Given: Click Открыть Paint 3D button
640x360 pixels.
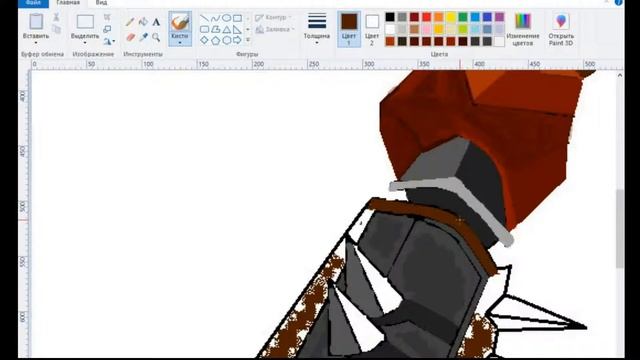Looking at the screenshot, I should coord(561,29).
